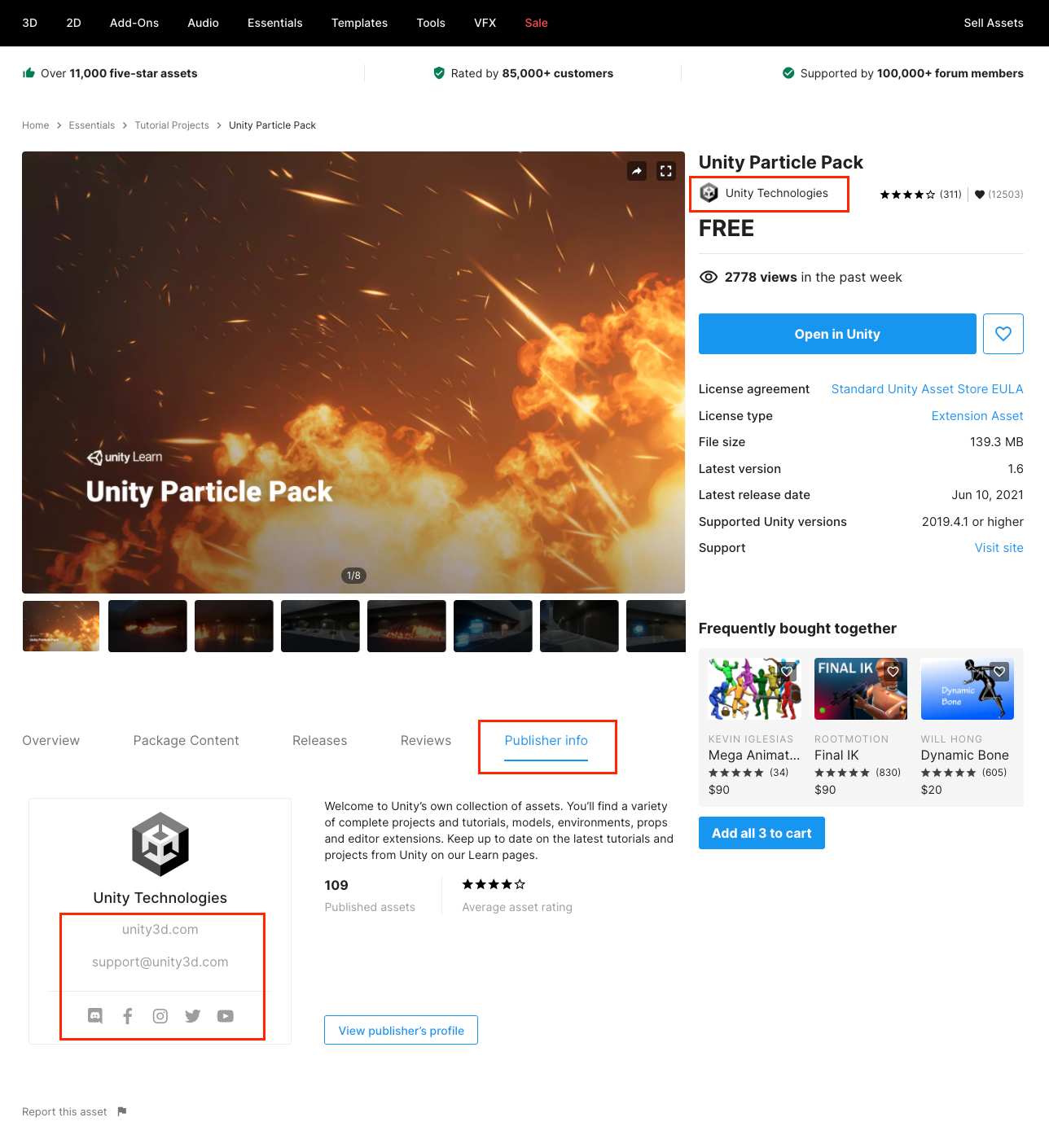Click the large Unity logo in publisher card
1049x1148 pixels.
pyautogui.click(x=160, y=844)
